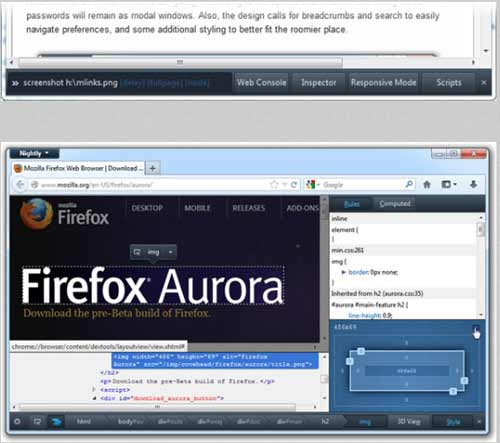Image resolution: width=500 pixels, height=443 pixels.
Task: Open the Nightly application menu
Action: click(x=34, y=153)
